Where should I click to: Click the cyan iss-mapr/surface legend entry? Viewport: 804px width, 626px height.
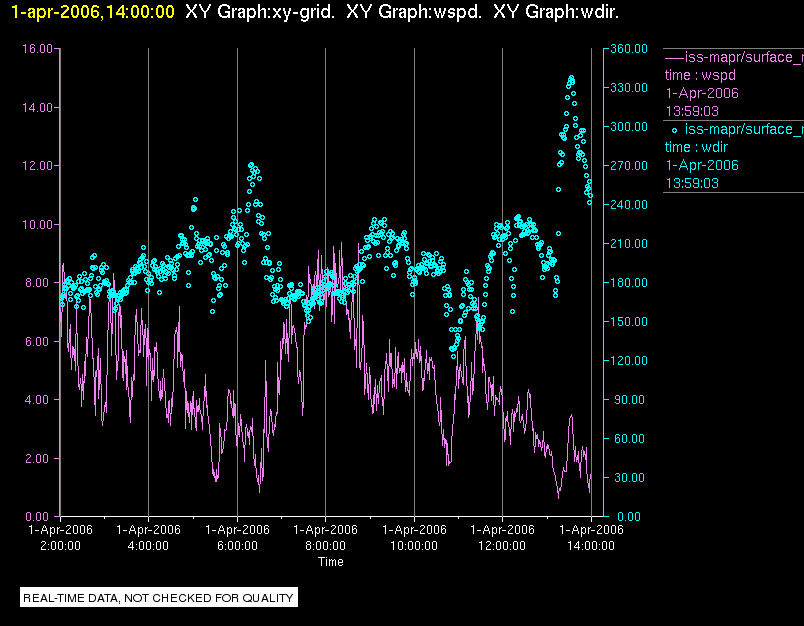737,129
